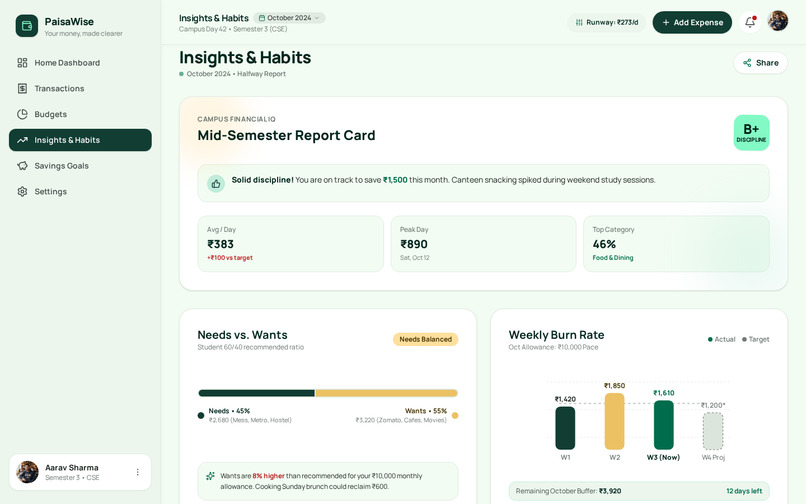Click the Add Expense button
This screenshot has height=504, width=806.
(x=692, y=23)
